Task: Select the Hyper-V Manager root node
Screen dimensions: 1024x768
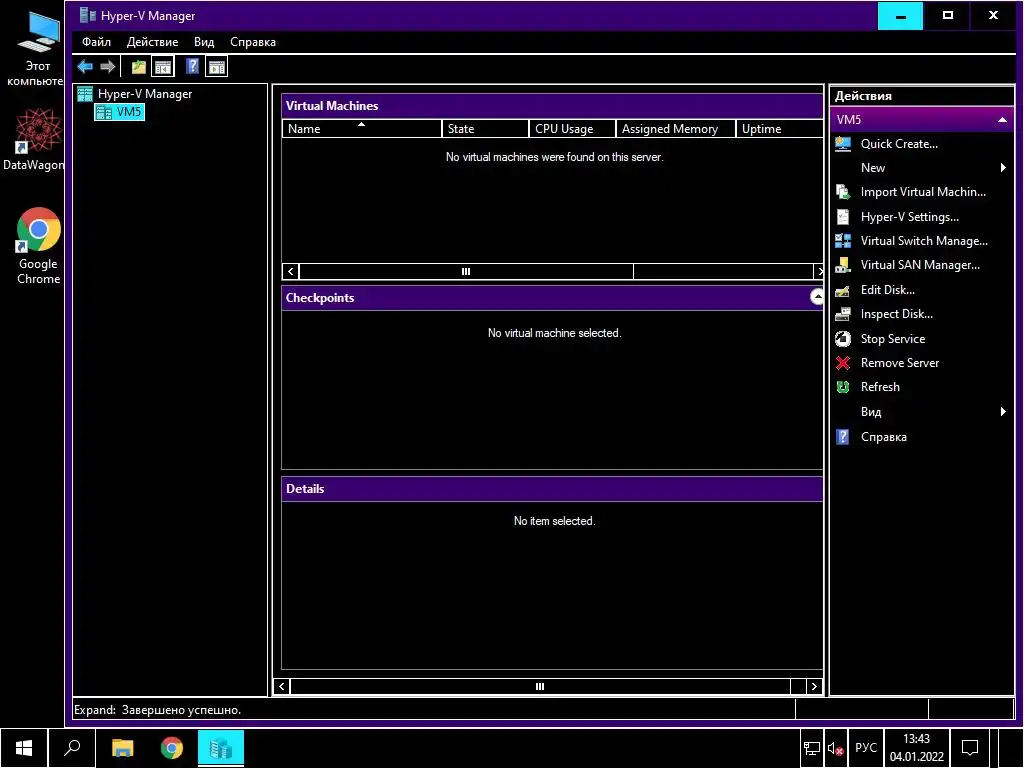Action: click(135, 94)
